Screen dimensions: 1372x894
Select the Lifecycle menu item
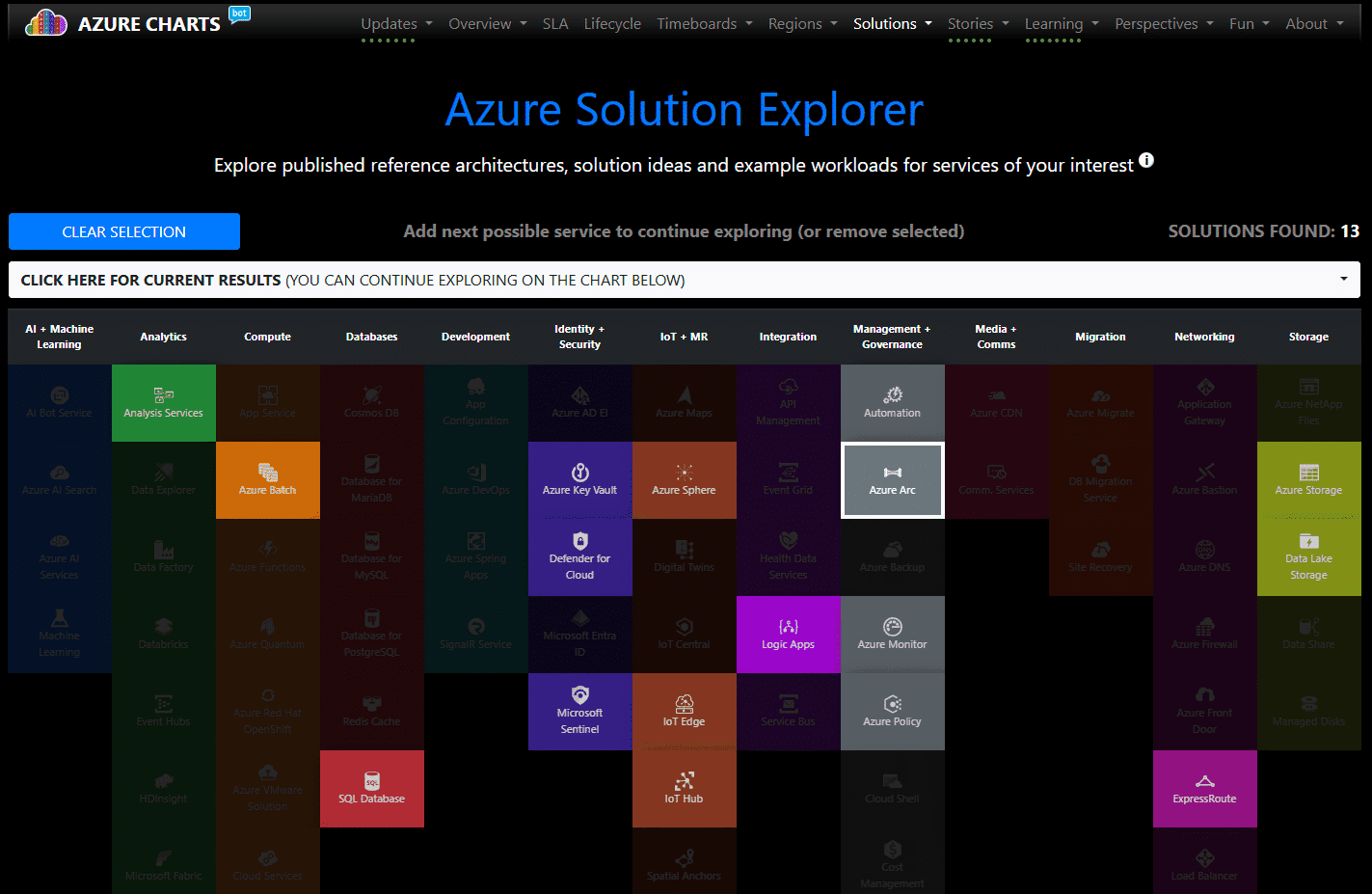pyautogui.click(x=612, y=23)
